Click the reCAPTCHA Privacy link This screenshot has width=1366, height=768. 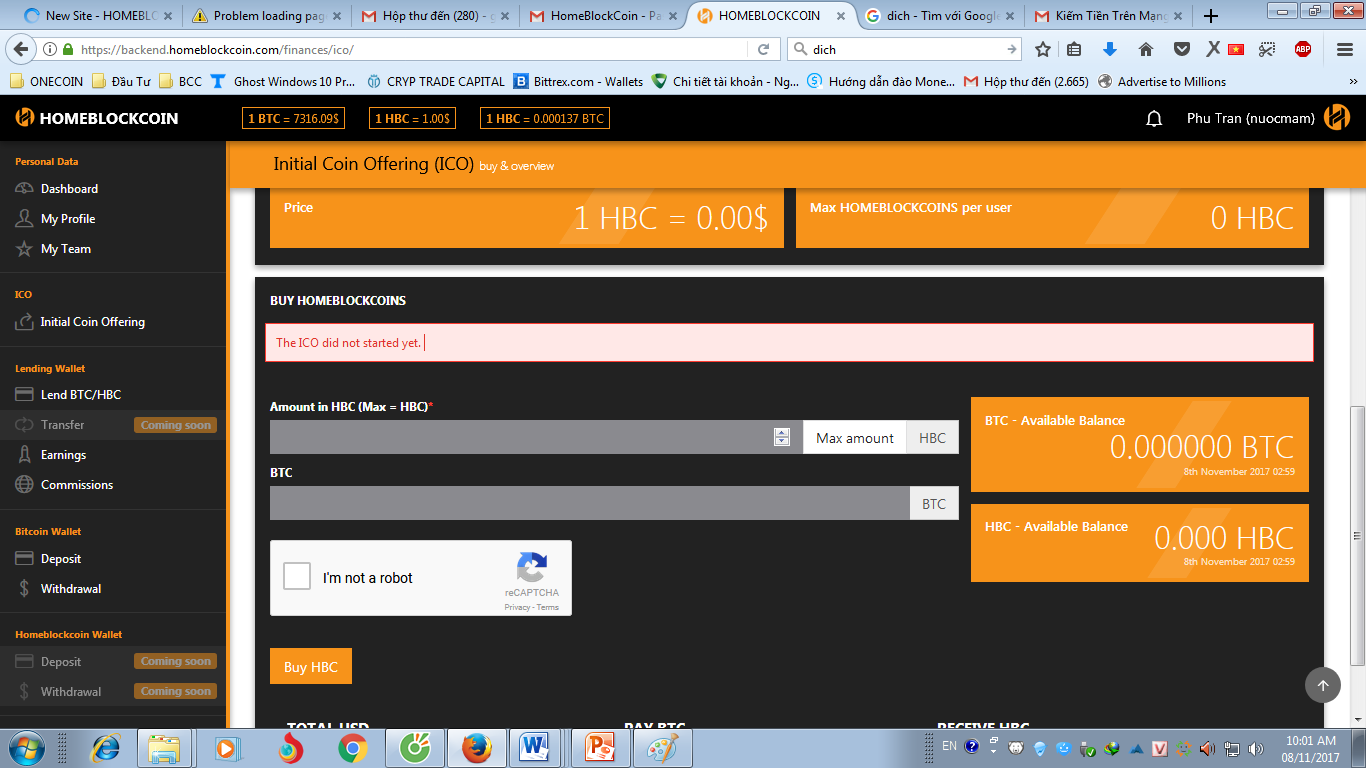[x=517, y=607]
